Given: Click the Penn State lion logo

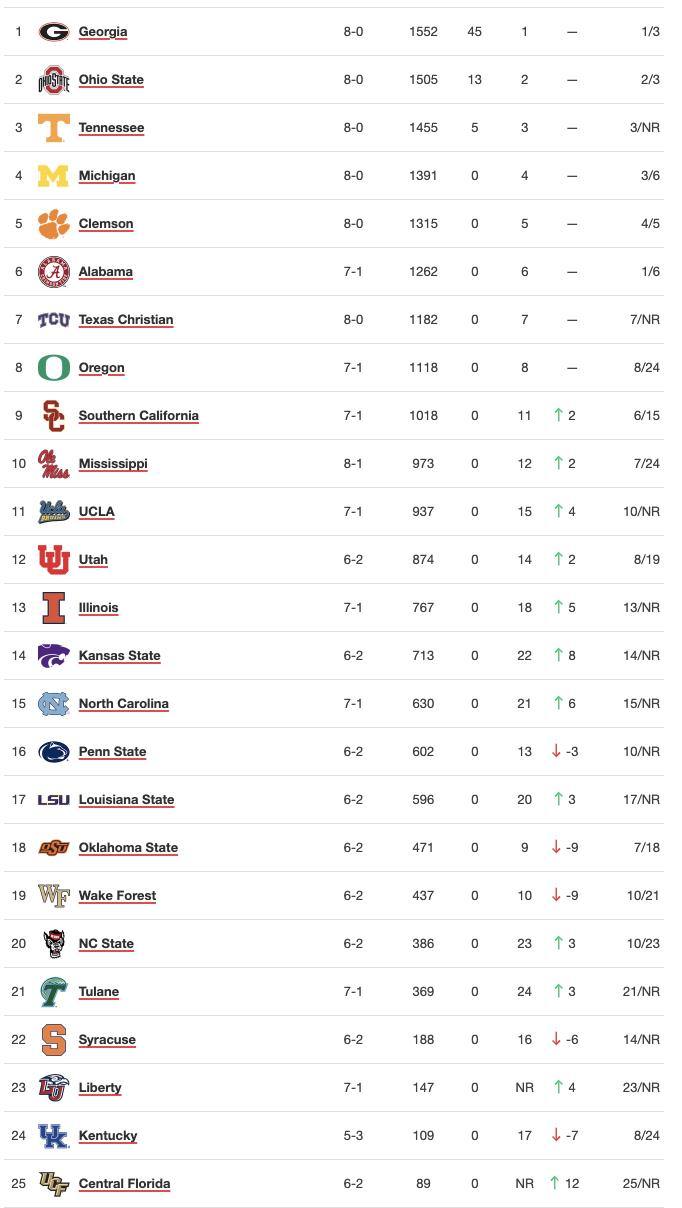Looking at the screenshot, I should 53,752.
